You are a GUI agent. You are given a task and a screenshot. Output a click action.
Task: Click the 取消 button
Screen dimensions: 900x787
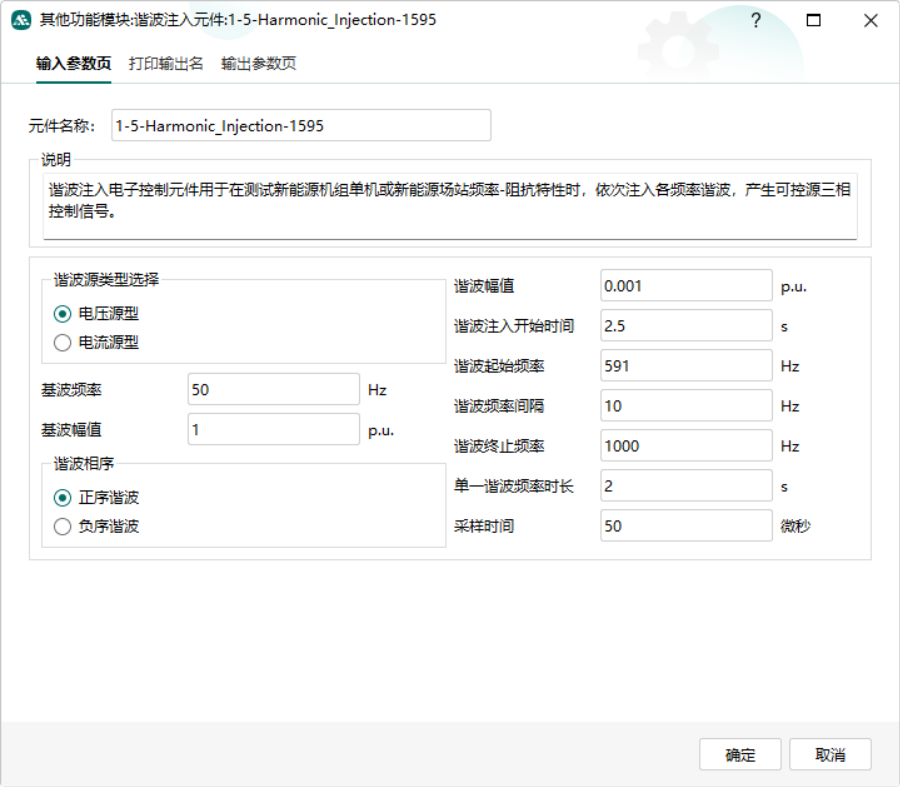pyautogui.click(x=830, y=755)
